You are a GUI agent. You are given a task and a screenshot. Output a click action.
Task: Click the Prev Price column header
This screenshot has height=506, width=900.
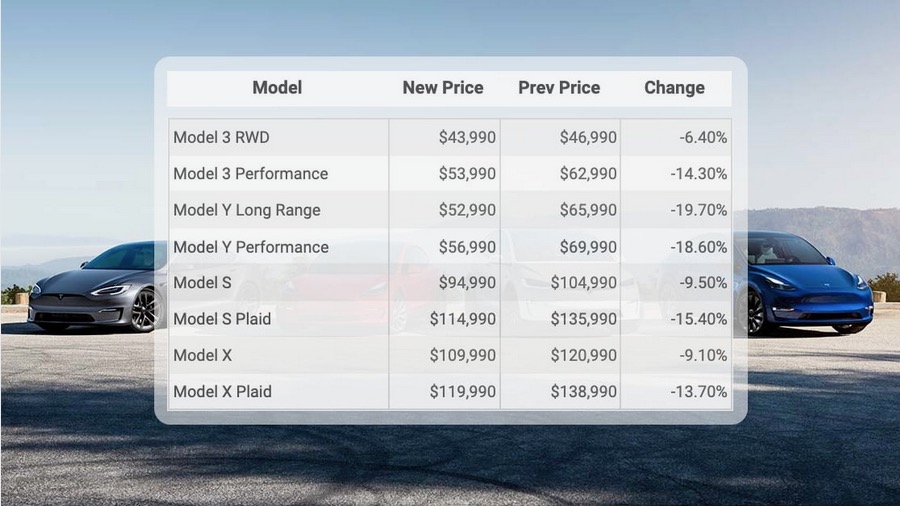click(559, 88)
